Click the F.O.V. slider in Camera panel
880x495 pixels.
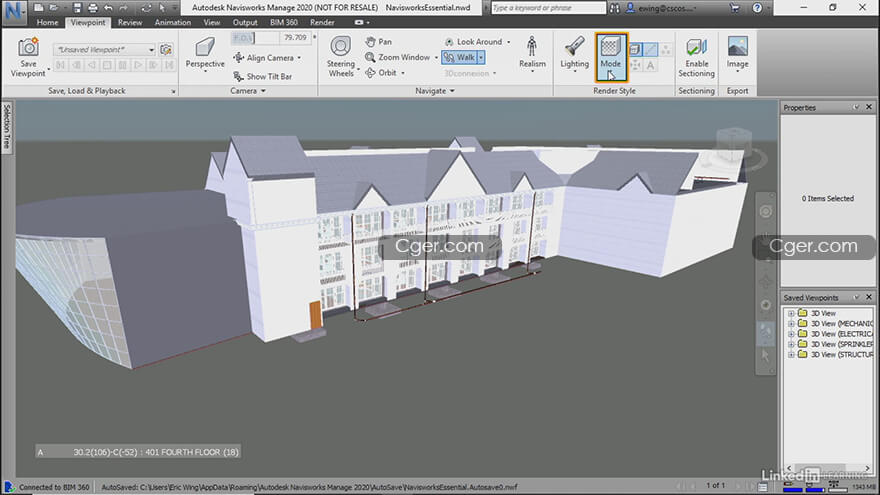[255, 38]
